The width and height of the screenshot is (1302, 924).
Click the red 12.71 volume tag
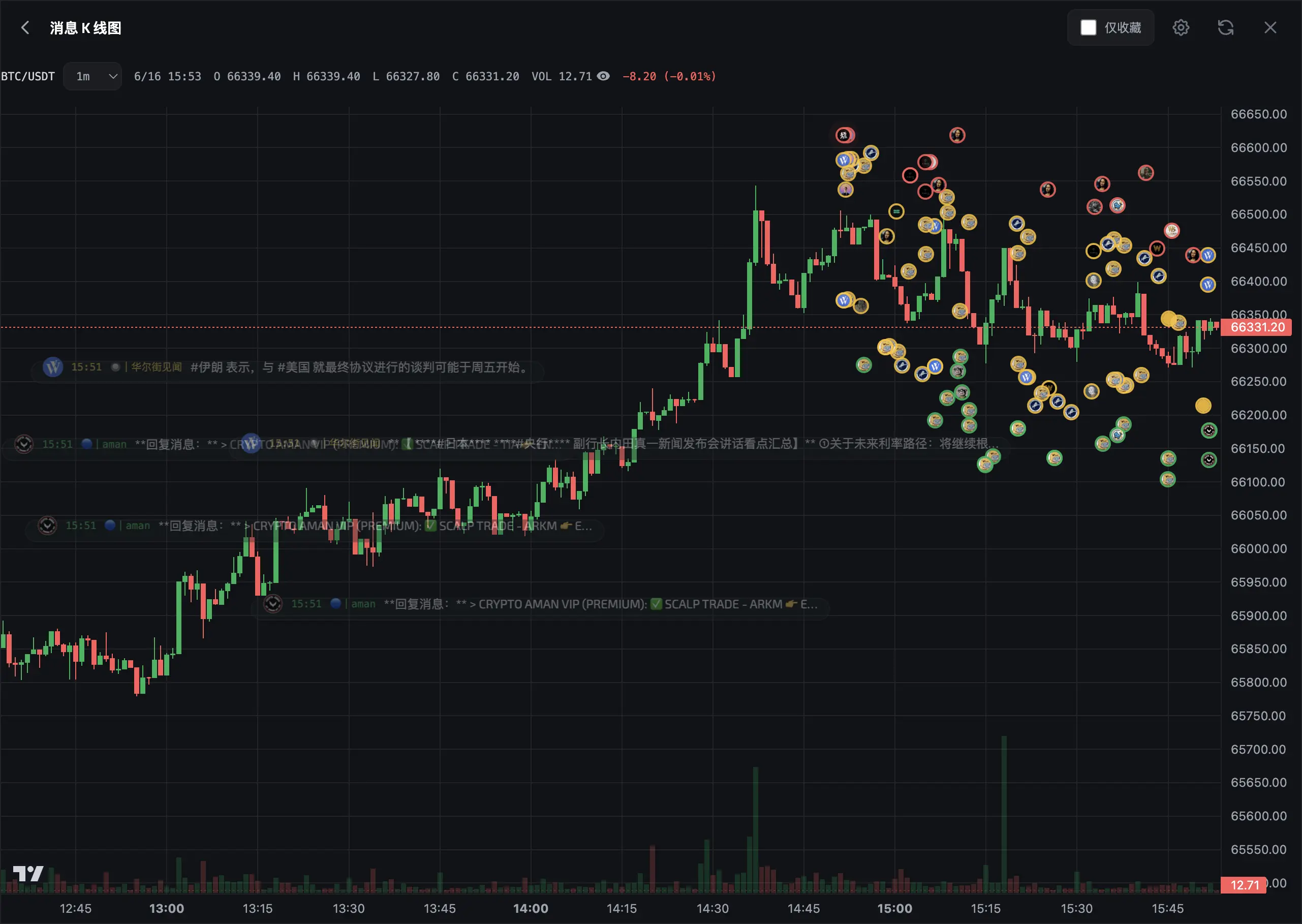click(1244, 885)
